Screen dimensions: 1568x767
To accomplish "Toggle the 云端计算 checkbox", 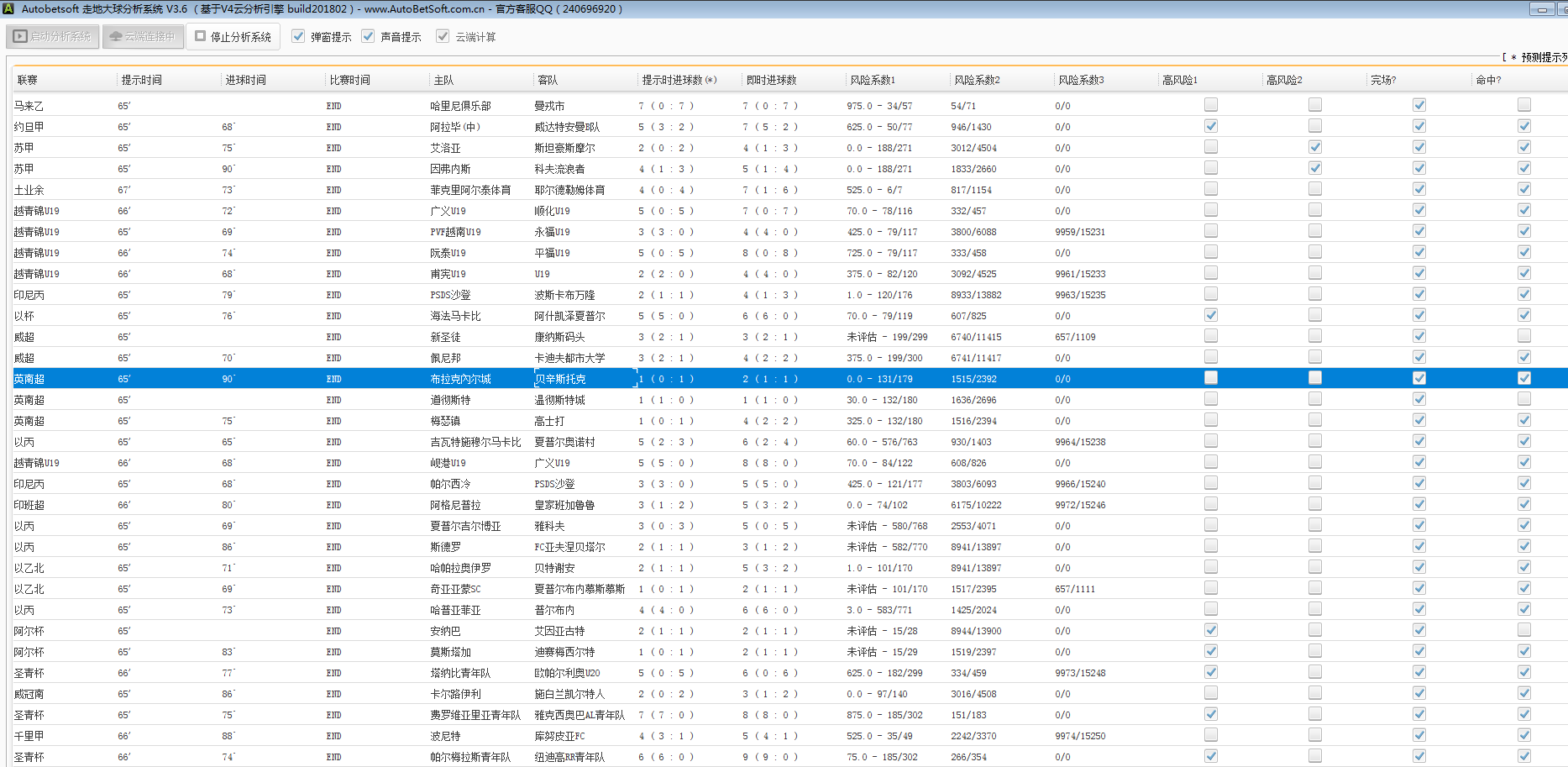I will pos(443,37).
